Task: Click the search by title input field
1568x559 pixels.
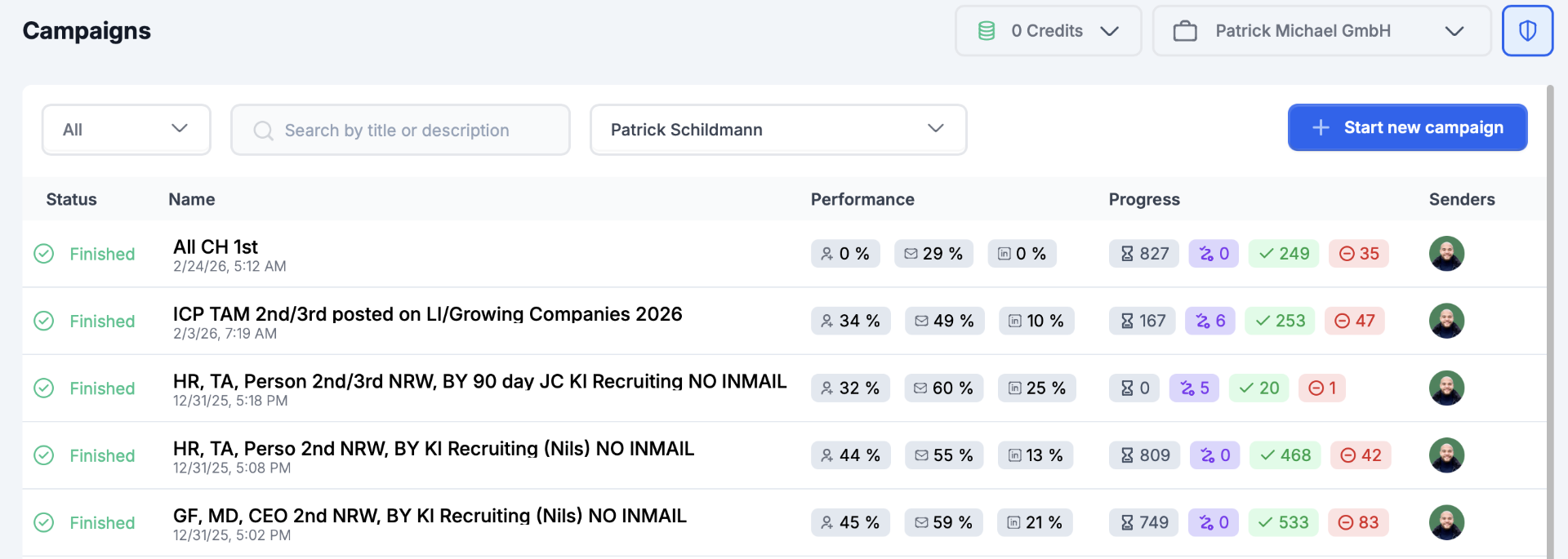Action: coord(408,131)
